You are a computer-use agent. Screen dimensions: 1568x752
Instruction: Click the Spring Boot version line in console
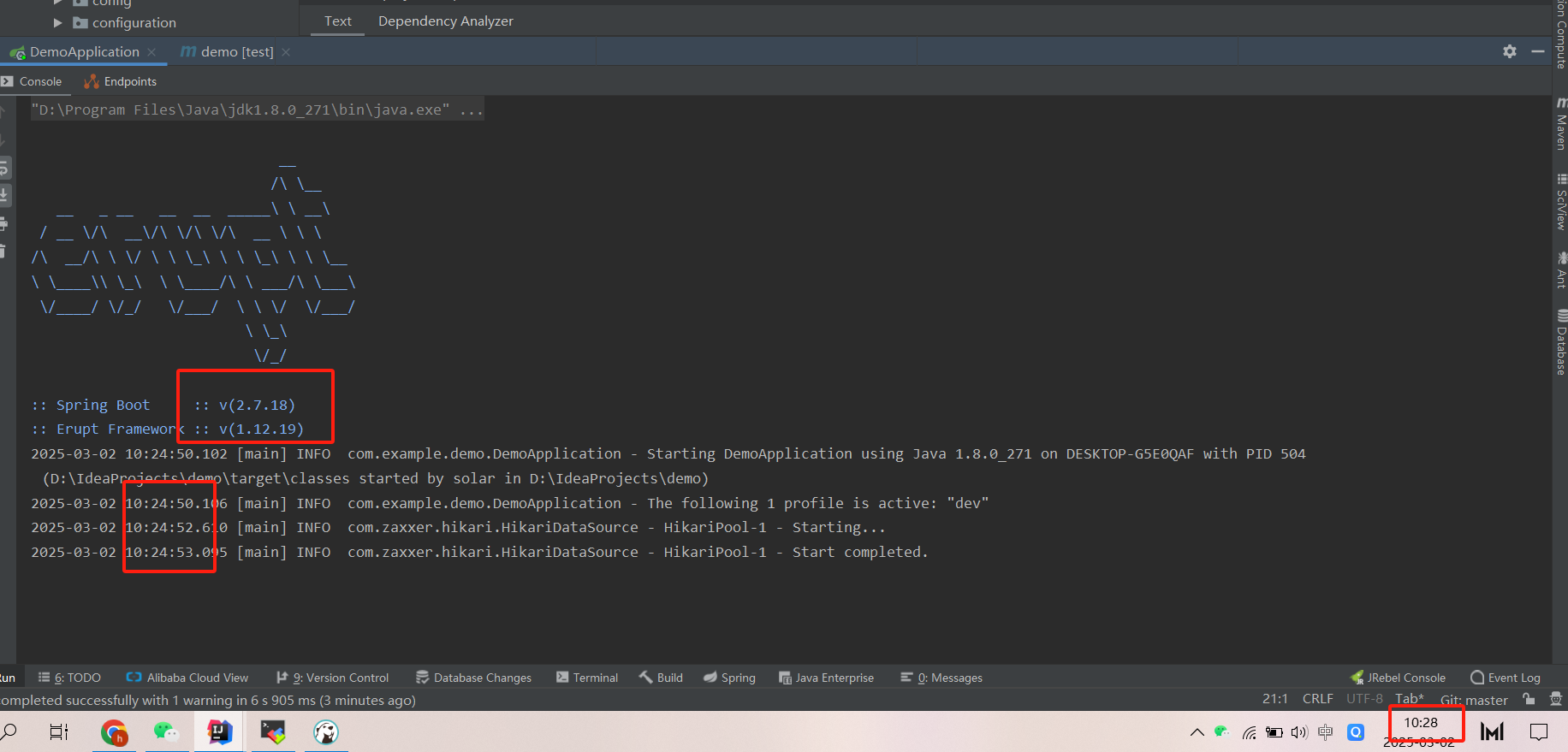click(163, 405)
